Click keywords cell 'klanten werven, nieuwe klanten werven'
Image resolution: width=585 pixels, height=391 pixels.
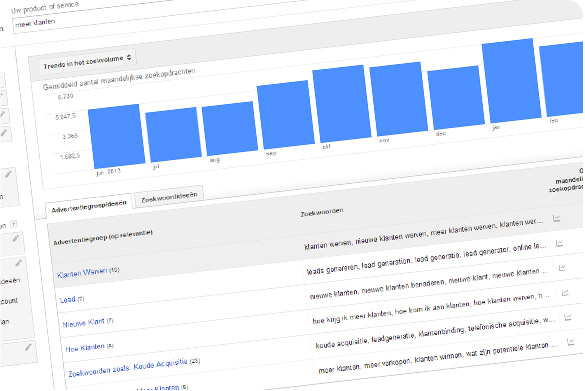coord(423,234)
